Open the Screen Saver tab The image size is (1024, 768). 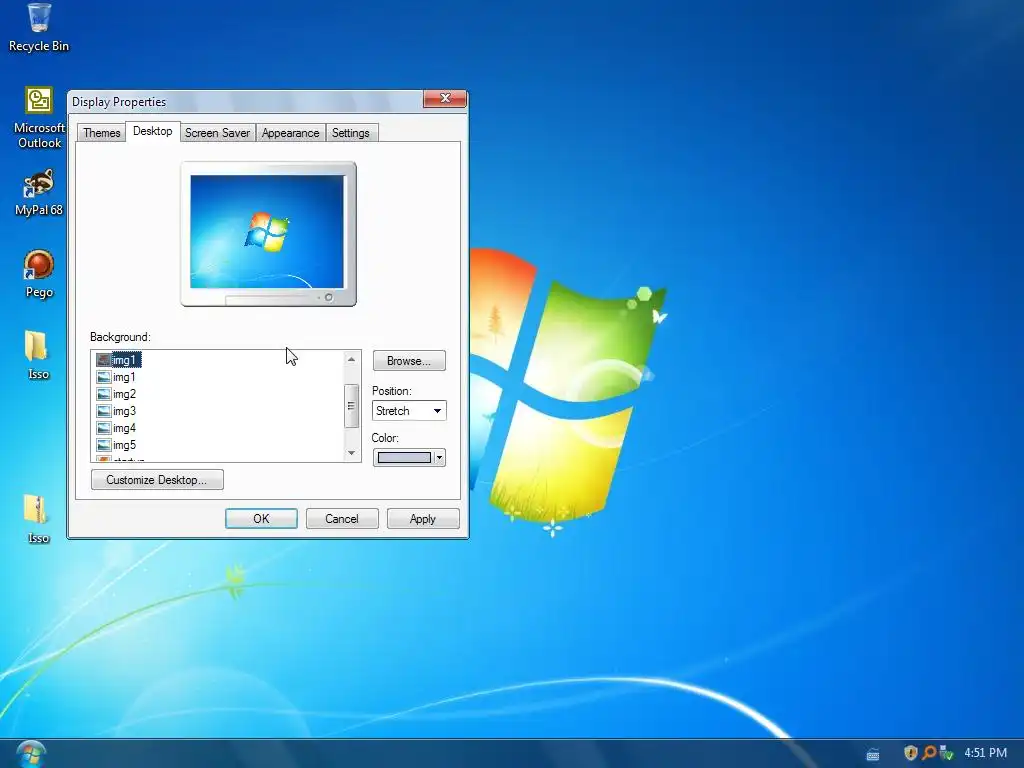click(x=217, y=133)
